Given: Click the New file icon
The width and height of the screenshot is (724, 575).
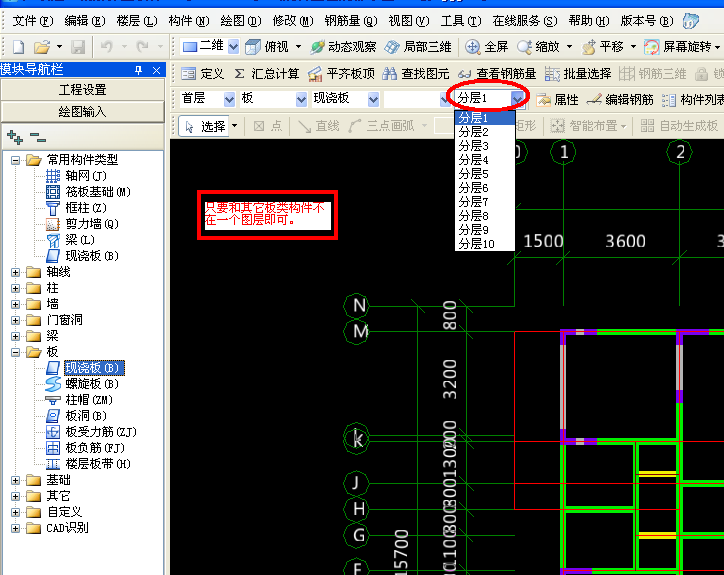Looking at the screenshot, I should click(x=18, y=47).
